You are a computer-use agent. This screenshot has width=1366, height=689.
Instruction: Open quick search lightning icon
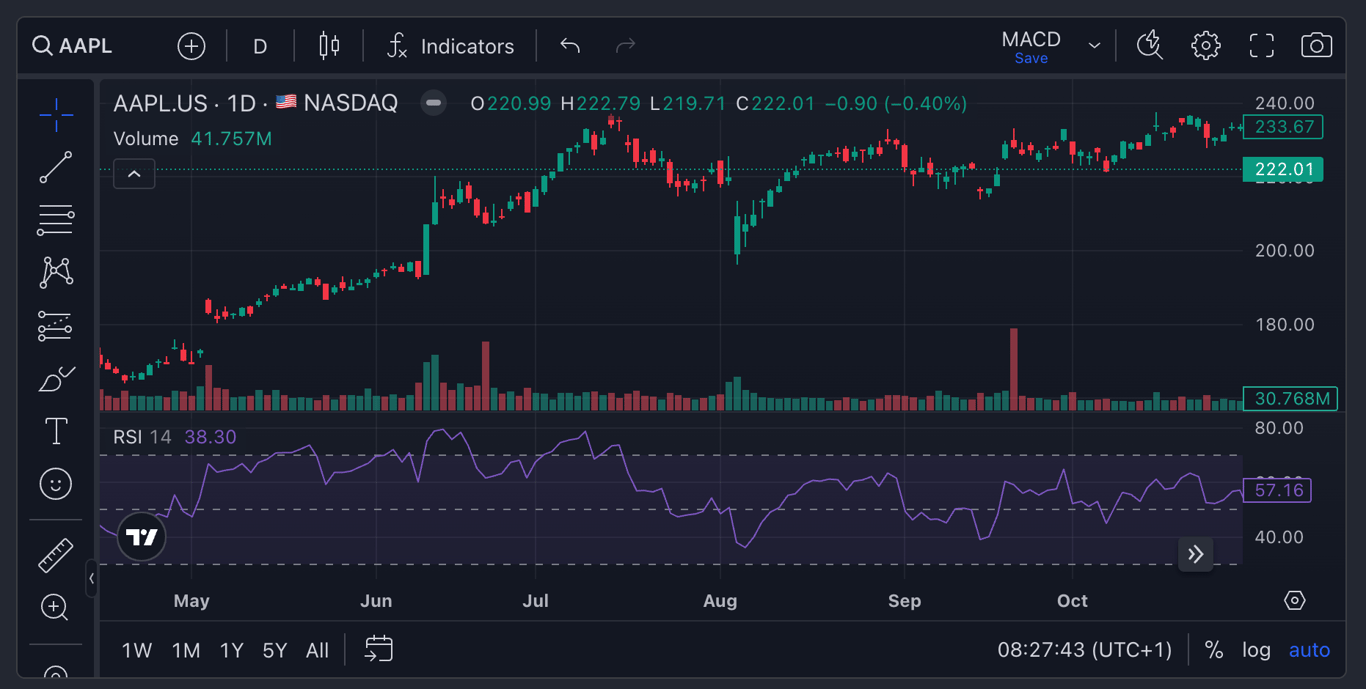click(1150, 45)
